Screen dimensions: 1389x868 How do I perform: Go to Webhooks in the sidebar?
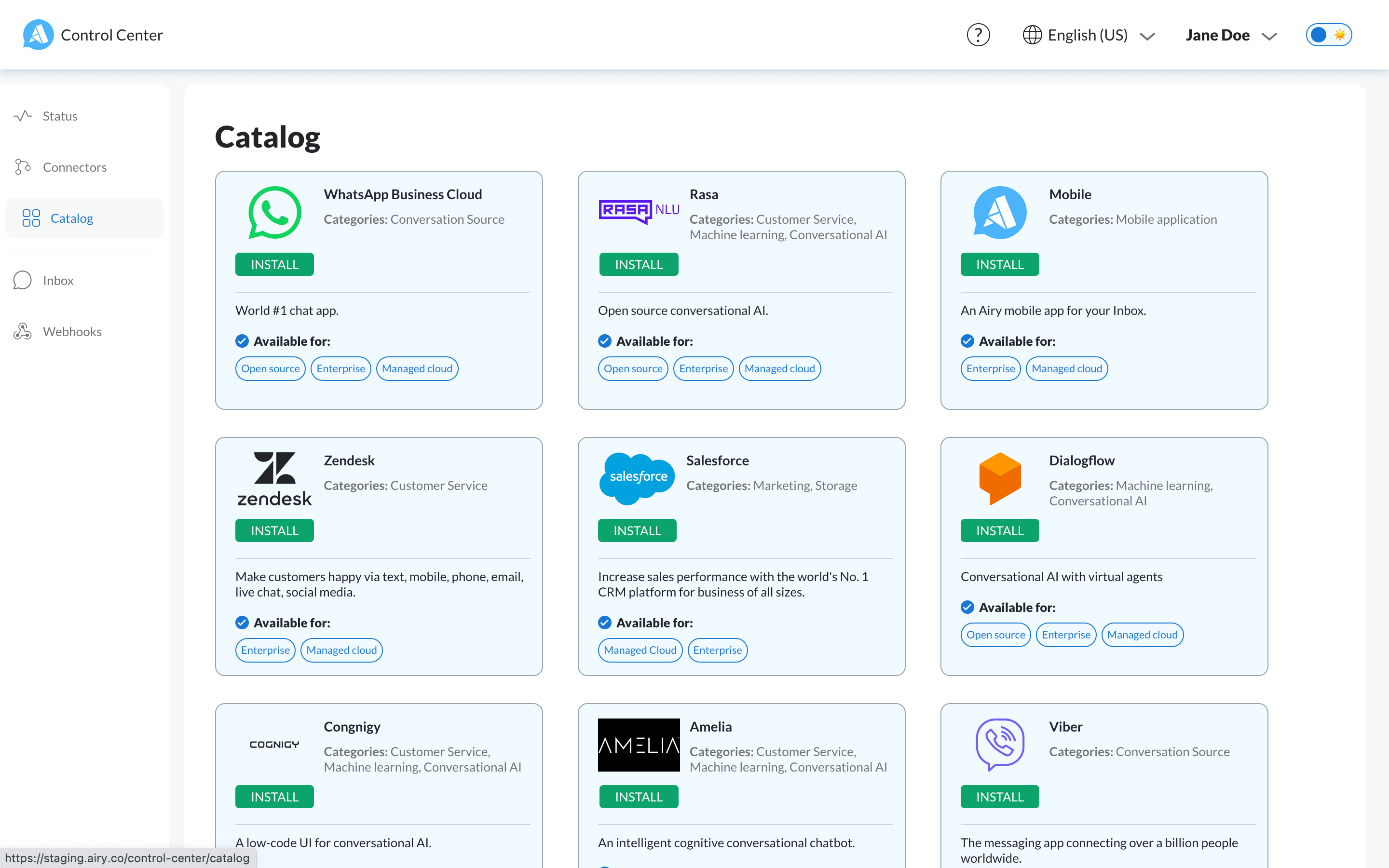point(72,331)
